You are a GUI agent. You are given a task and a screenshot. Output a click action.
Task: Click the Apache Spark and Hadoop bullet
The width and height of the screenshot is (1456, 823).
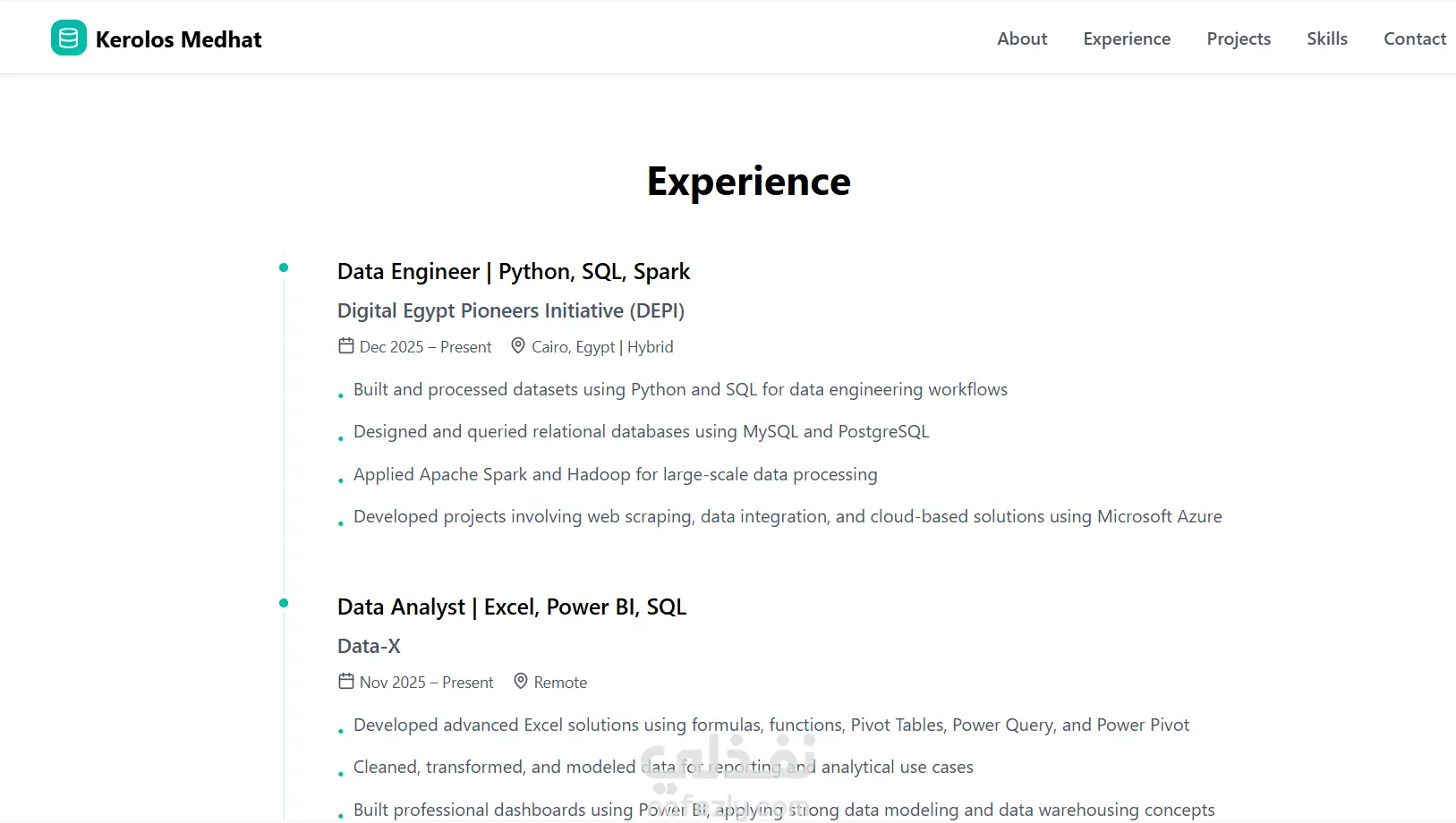(616, 474)
